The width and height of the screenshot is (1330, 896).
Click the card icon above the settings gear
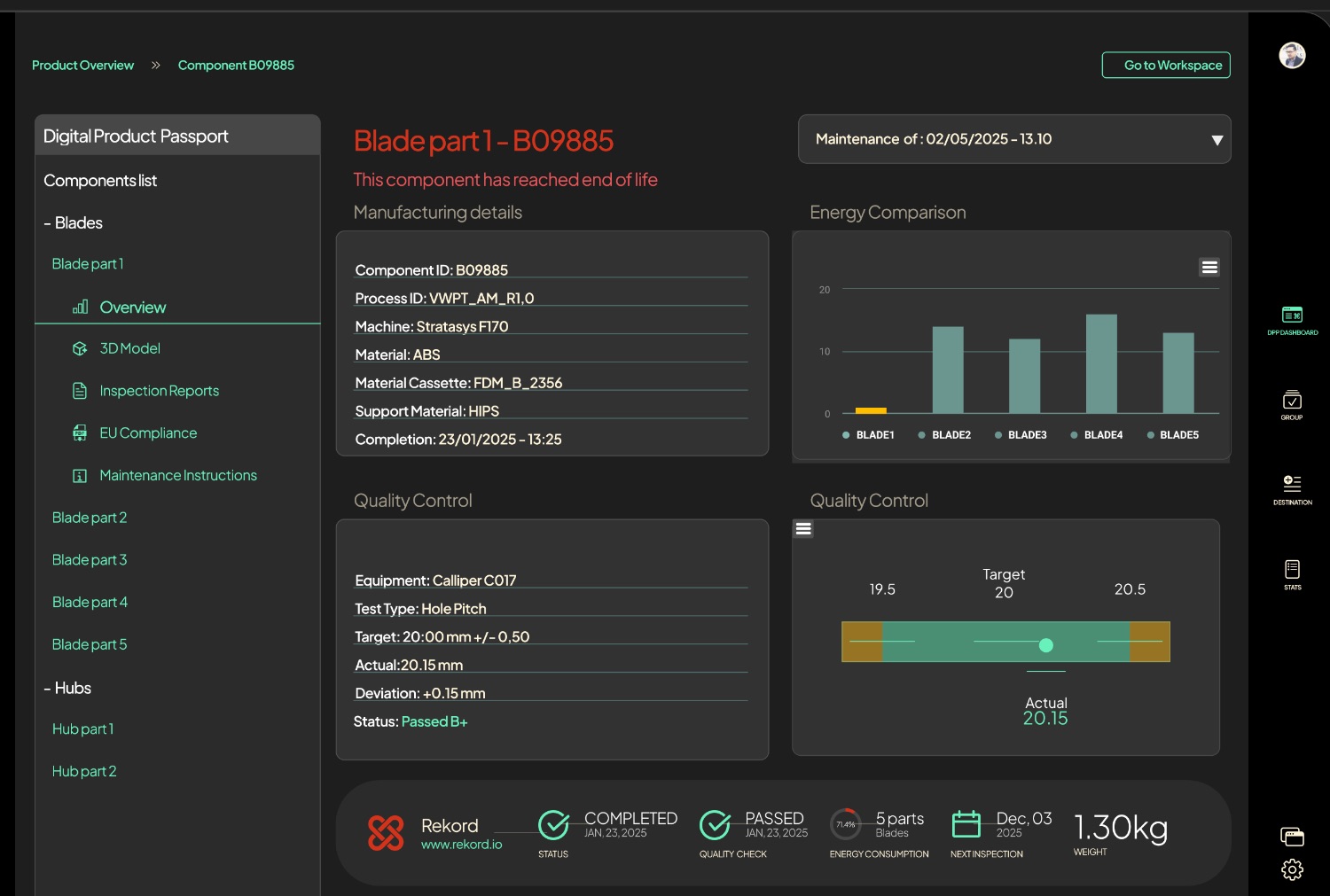pyautogui.click(x=1292, y=837)
